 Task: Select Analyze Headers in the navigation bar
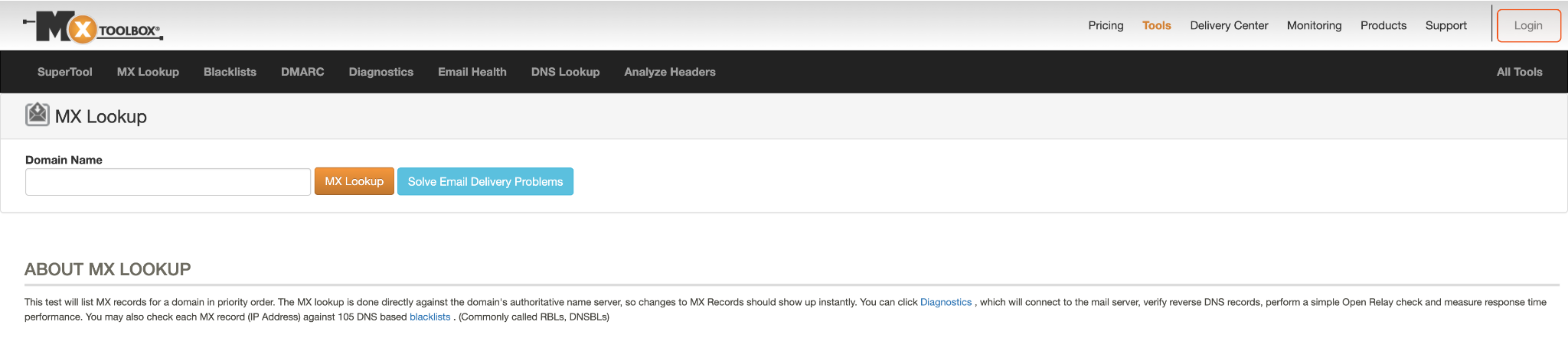(x=670, y=72)
